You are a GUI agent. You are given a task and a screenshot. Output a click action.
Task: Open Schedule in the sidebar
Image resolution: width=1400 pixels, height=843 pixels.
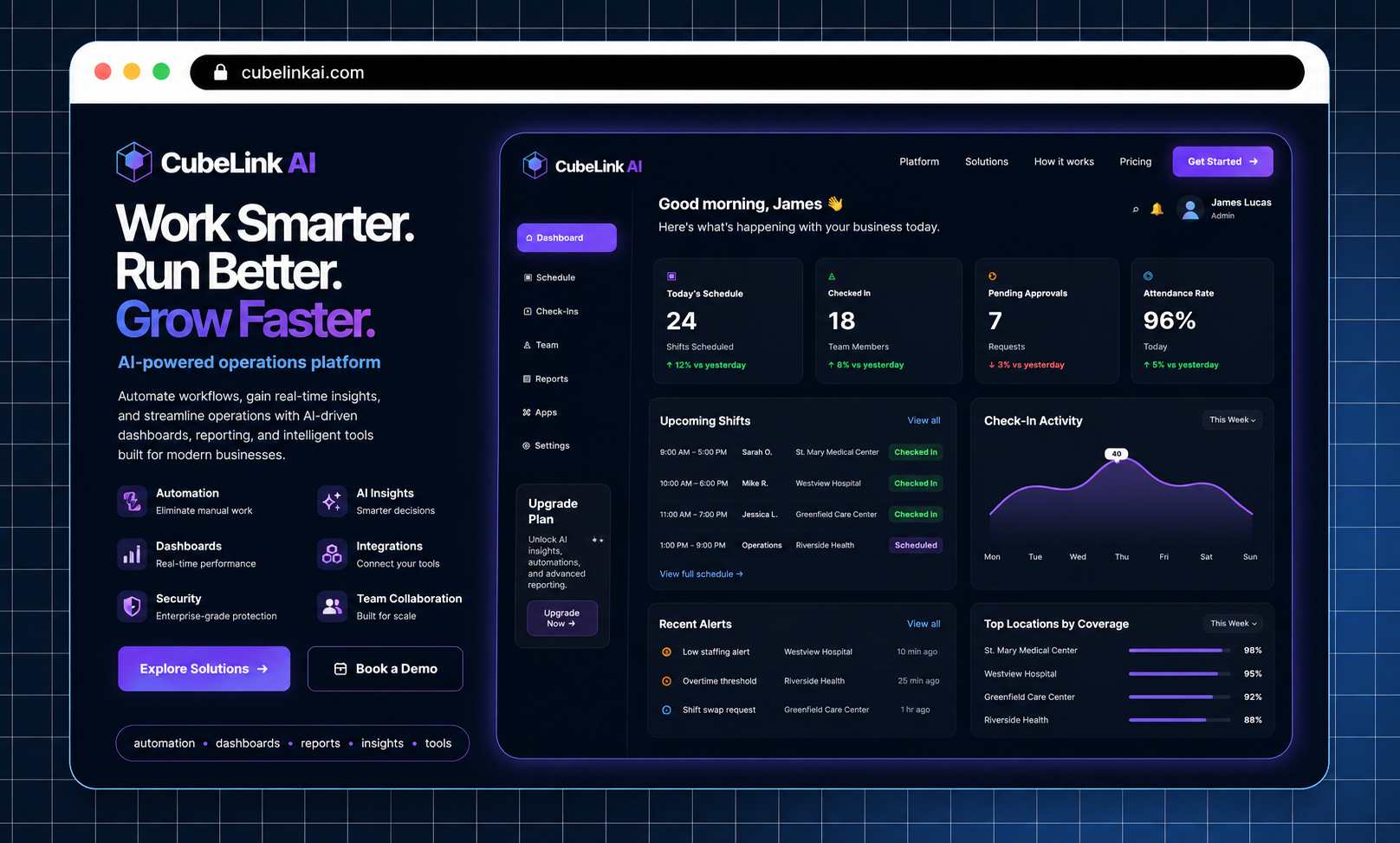tap(549, 277)
